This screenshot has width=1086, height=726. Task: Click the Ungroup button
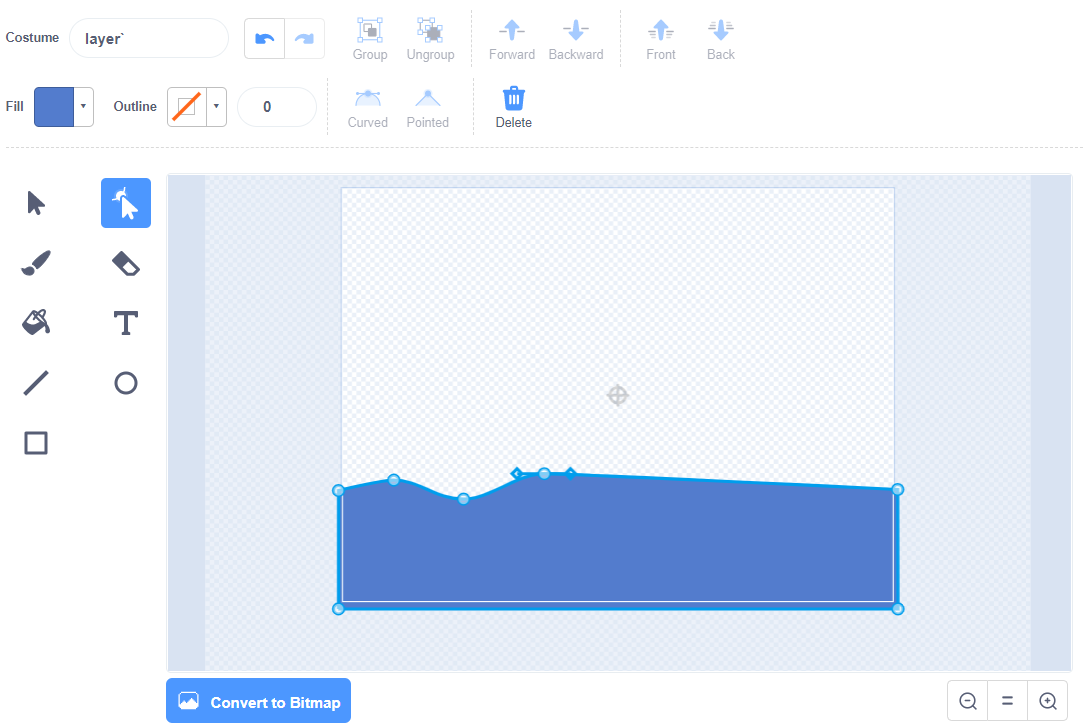pyautogui.click(x=430, y=39)
